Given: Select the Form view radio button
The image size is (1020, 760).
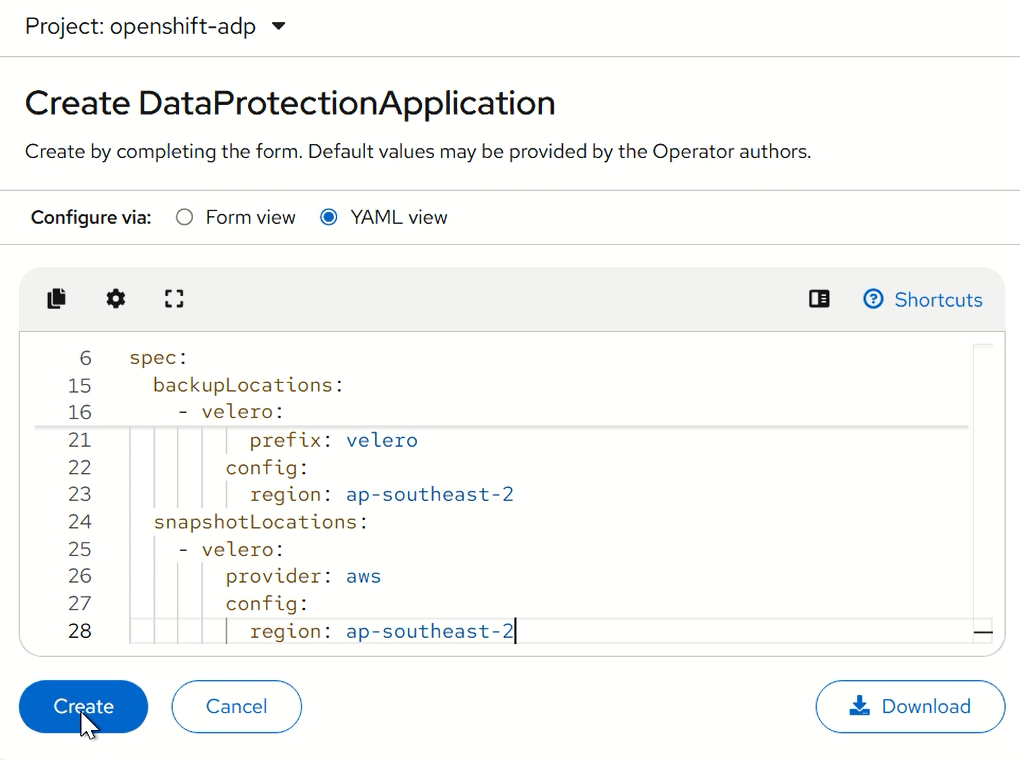Looking at the screenshot, I should tap(185, 217).
